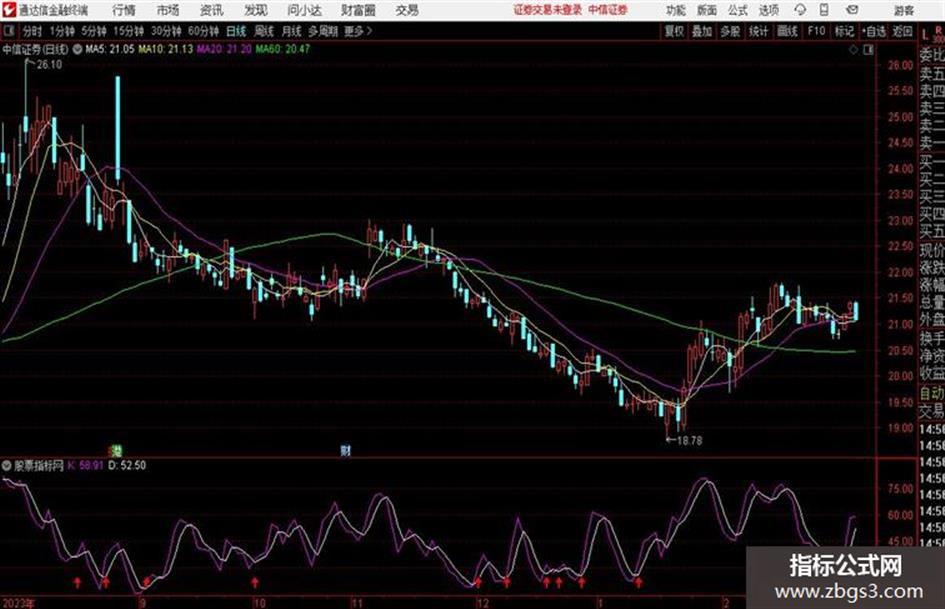Open the 公式 formula menu

tap(737, 10)
